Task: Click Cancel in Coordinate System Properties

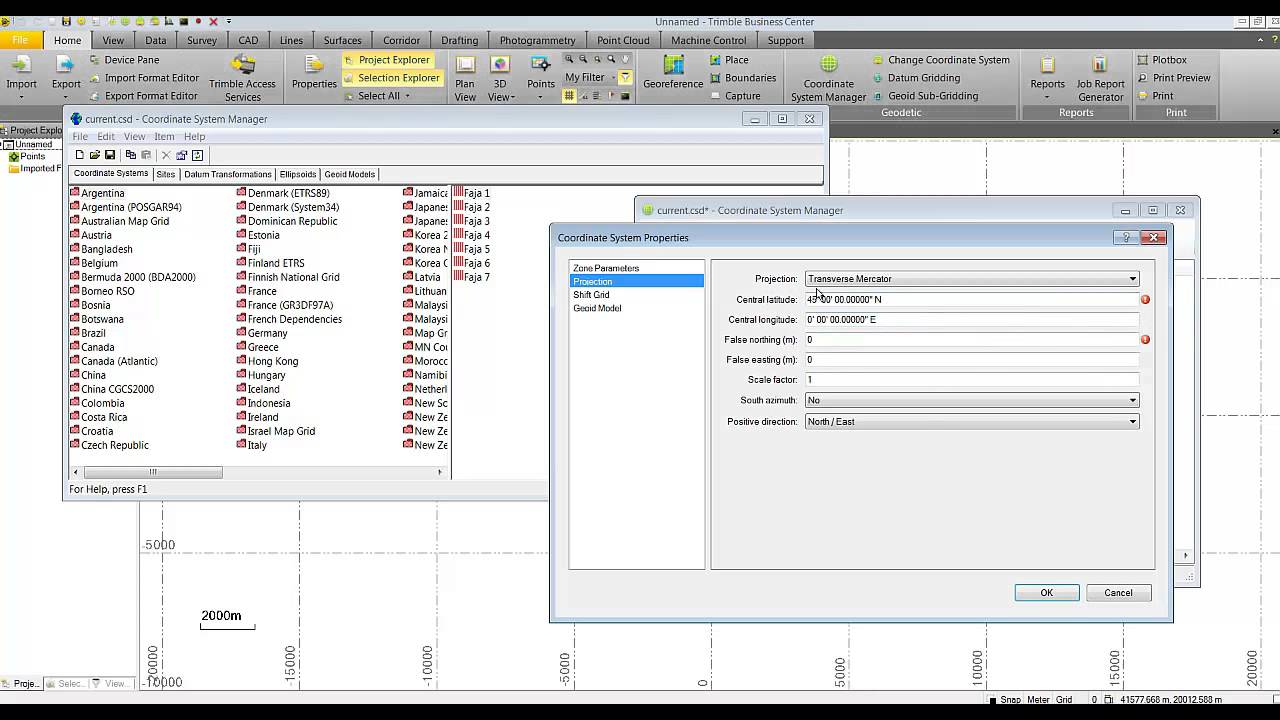Action: (1118, 593)
